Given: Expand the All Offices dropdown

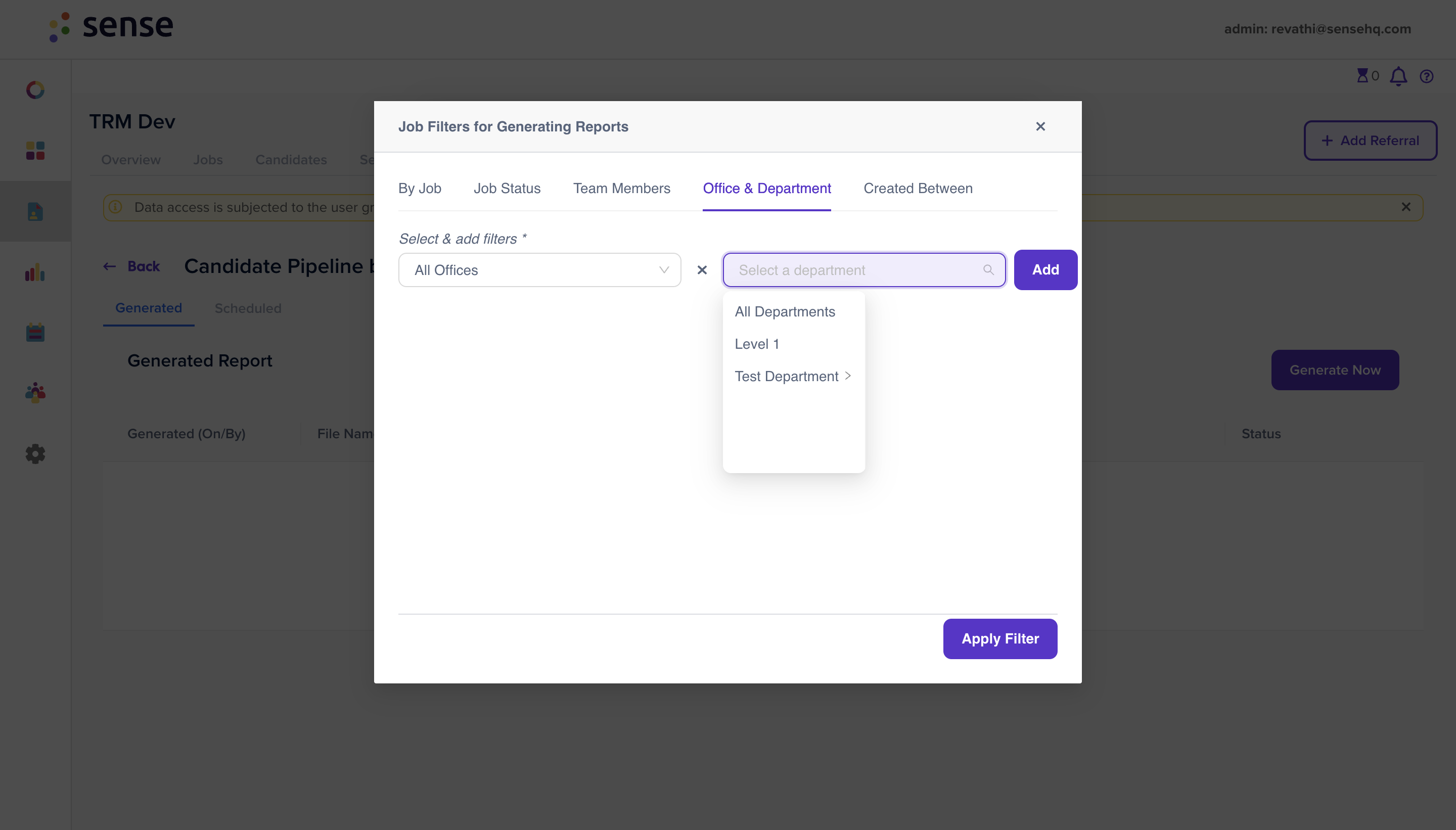Looking at the screenshot, I should (x=539, y=270).
